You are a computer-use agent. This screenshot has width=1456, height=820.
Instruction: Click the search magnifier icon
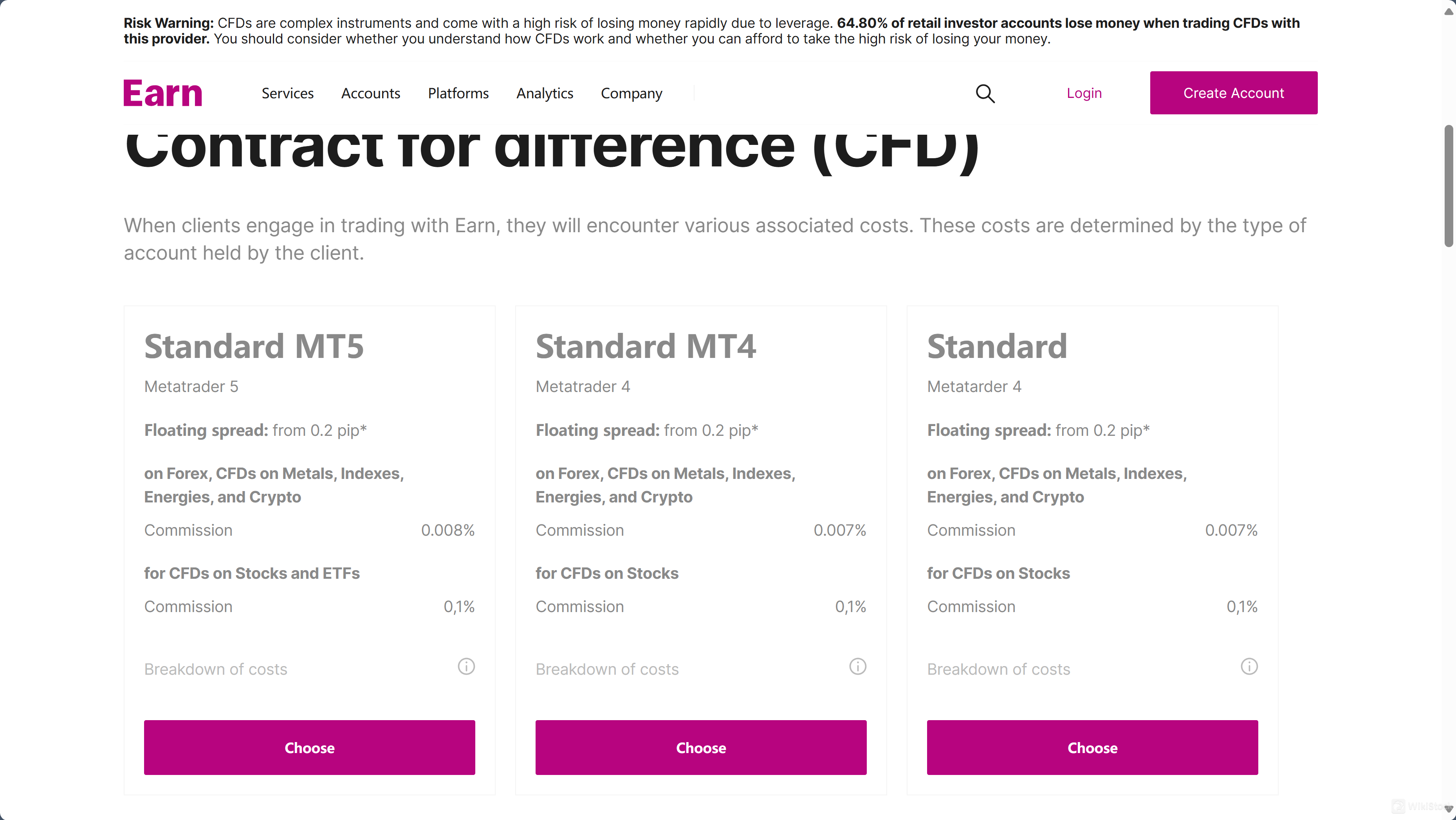click(x=985, y=93)
